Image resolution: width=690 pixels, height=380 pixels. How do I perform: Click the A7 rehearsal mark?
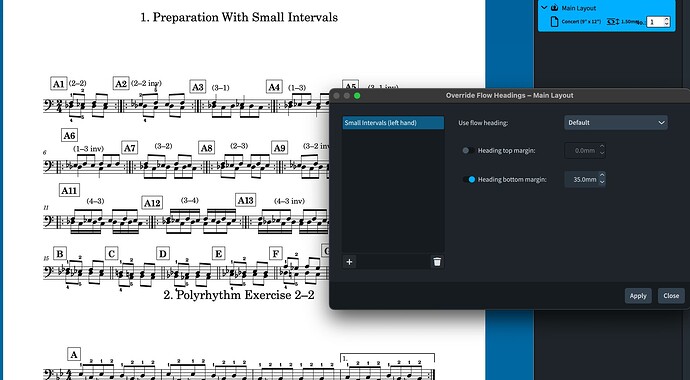tap(129, 148)
